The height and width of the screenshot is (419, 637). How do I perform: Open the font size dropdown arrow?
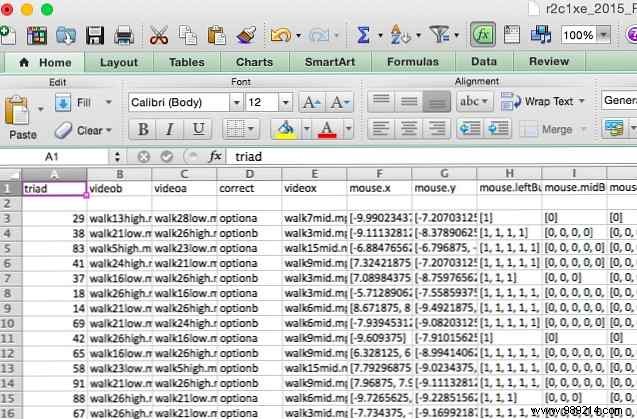(x=285, y=102)
